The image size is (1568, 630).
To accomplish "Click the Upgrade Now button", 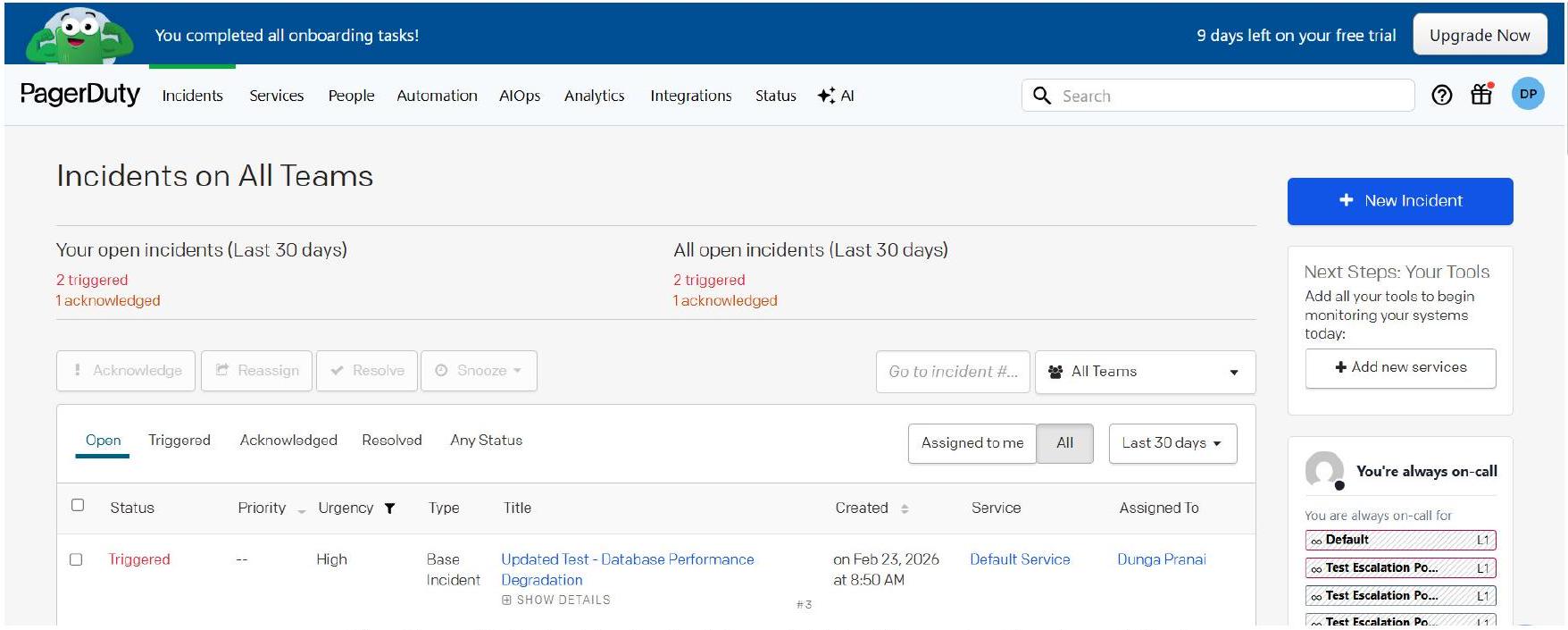I will coord(1480,35).
